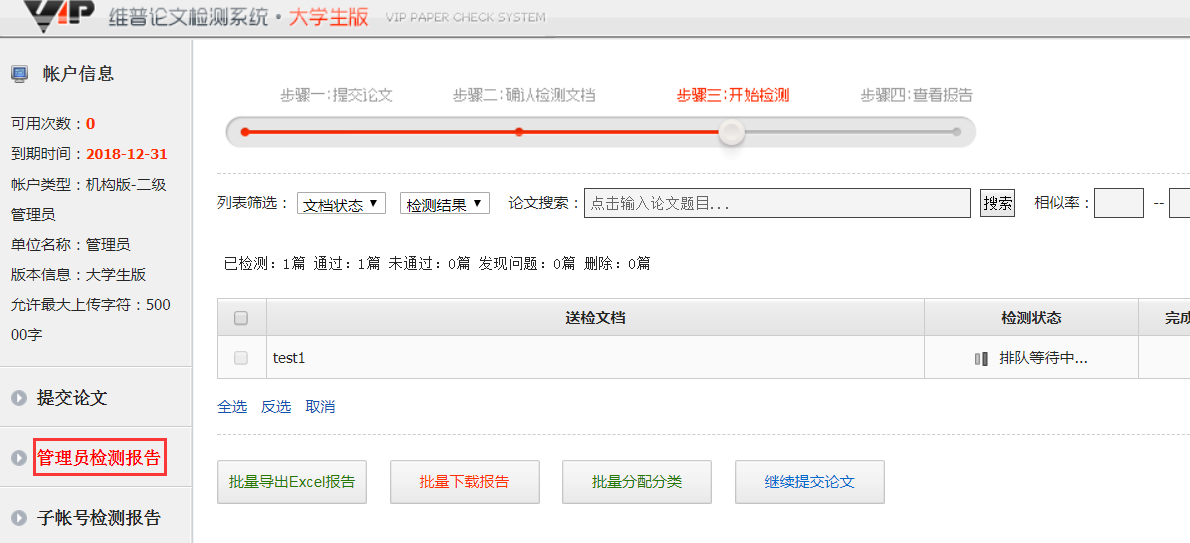This screenshot has height=543, width=1190.
Task: Click the step progress slider handle
Action: click(x=732, y=132)
